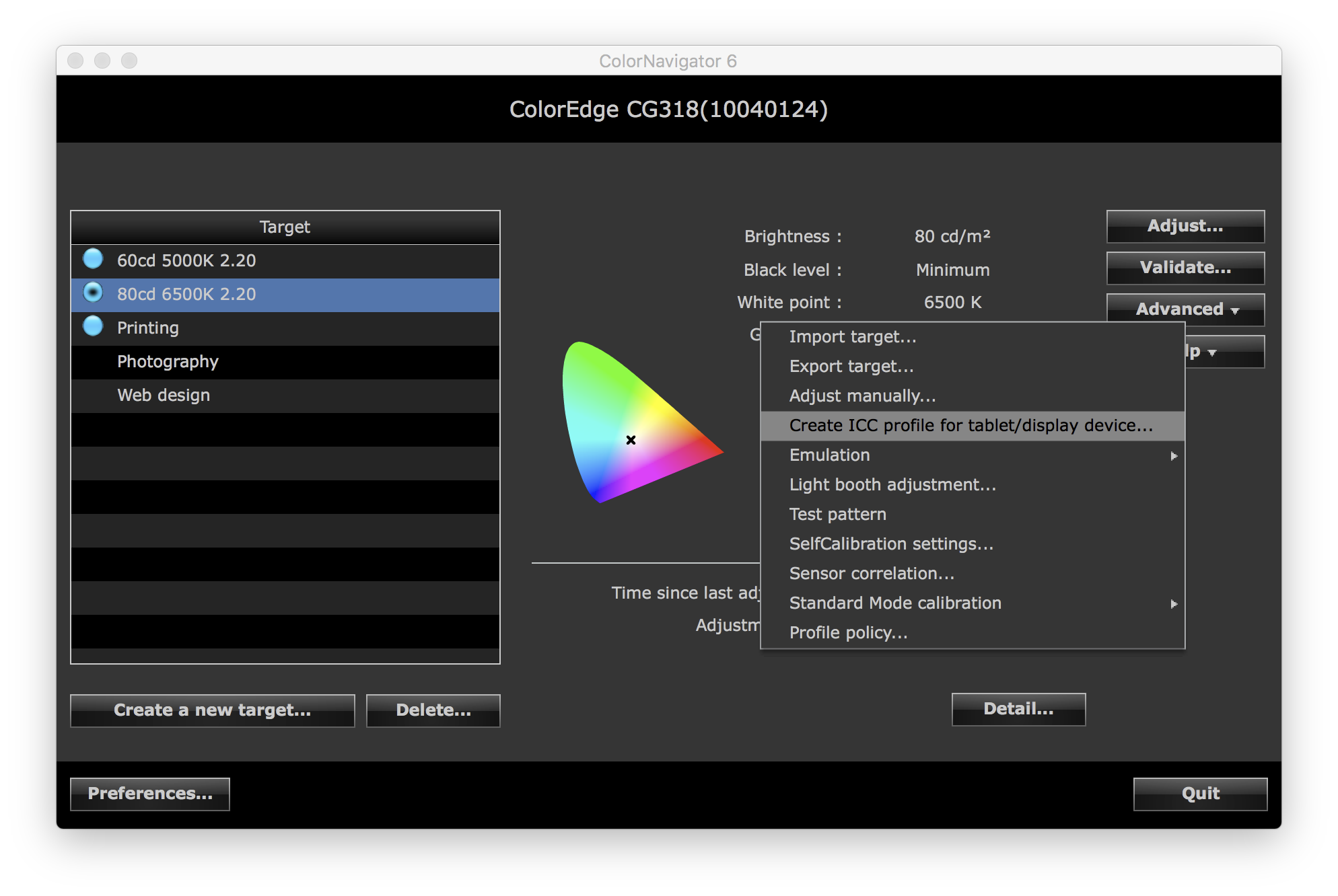Viewport: 1338px width, 896px height.
Task: Select Create ICC profile for tablet/display device
Action: 973,426
